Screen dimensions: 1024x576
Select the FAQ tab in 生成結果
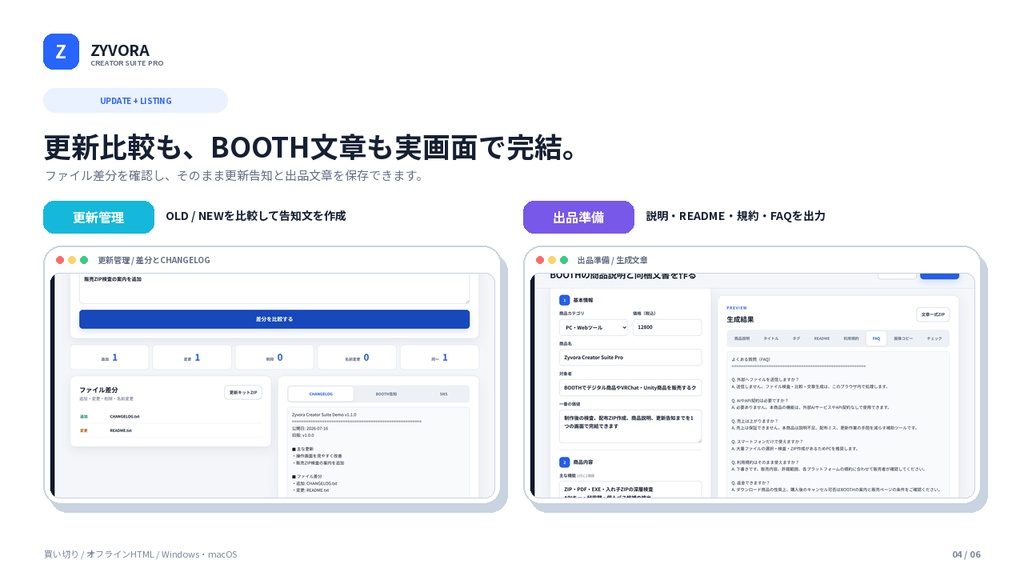(876, 338)
